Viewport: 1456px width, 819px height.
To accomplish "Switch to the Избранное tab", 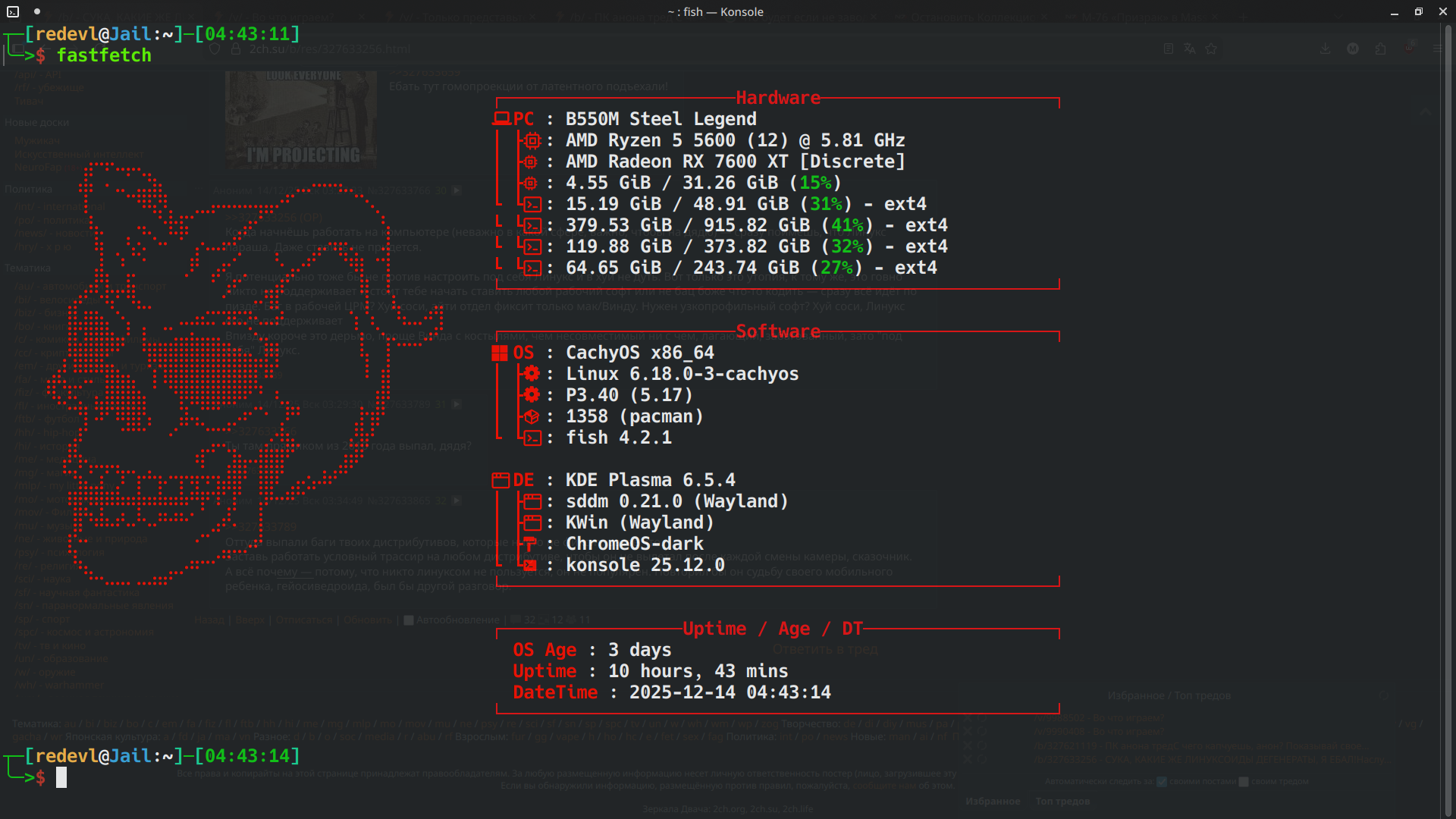I will tap(993, 802).
